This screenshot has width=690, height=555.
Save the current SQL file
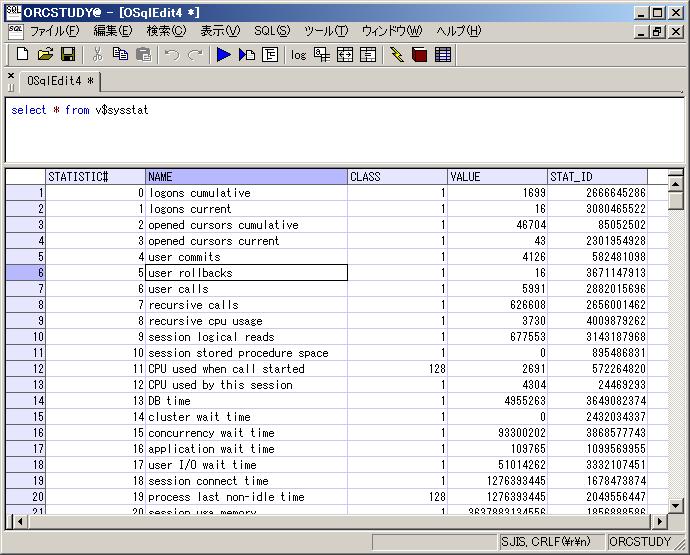[x=68, y=54]
